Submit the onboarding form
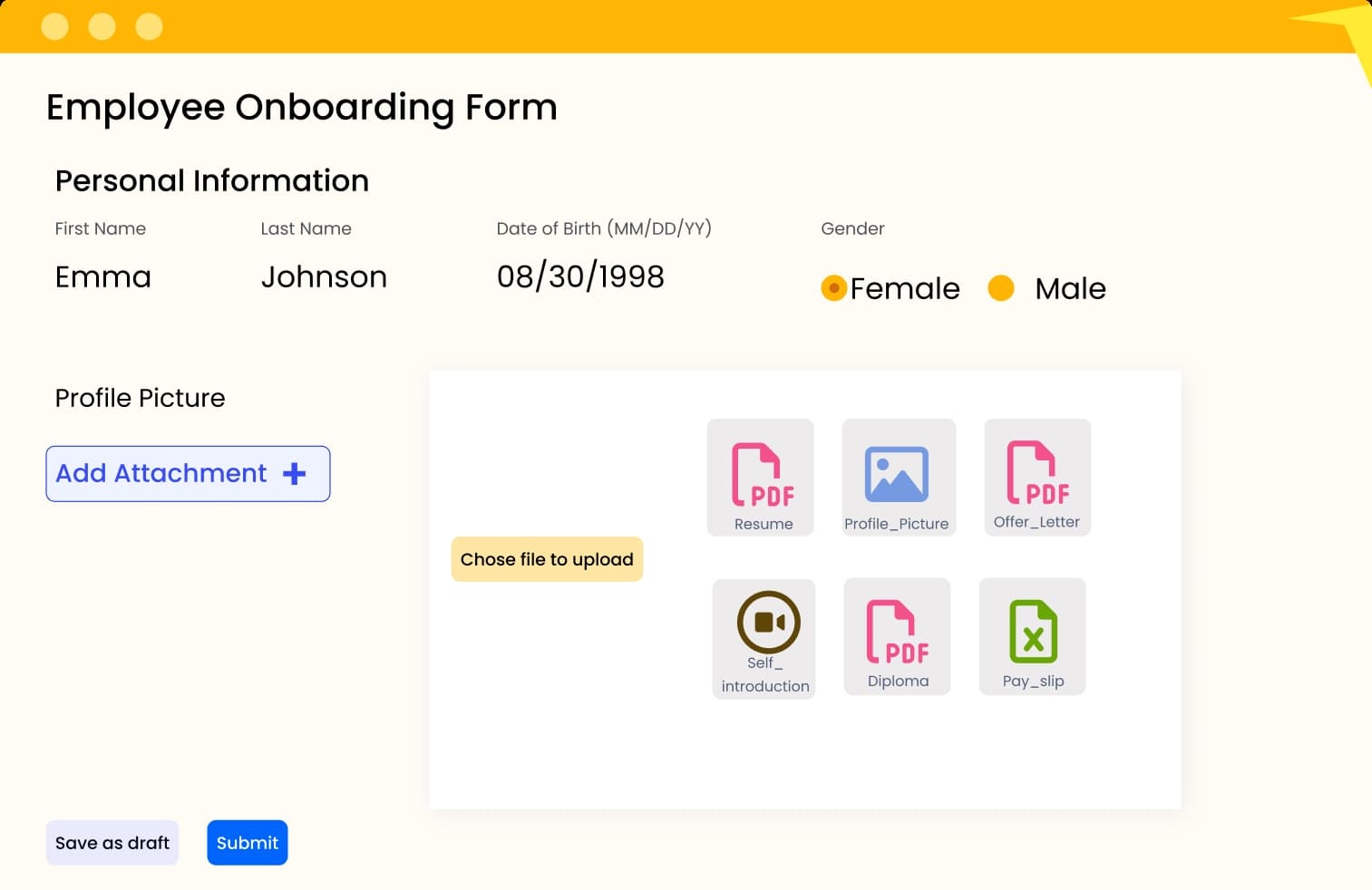 pyautogui.click(x=248, y=843)
